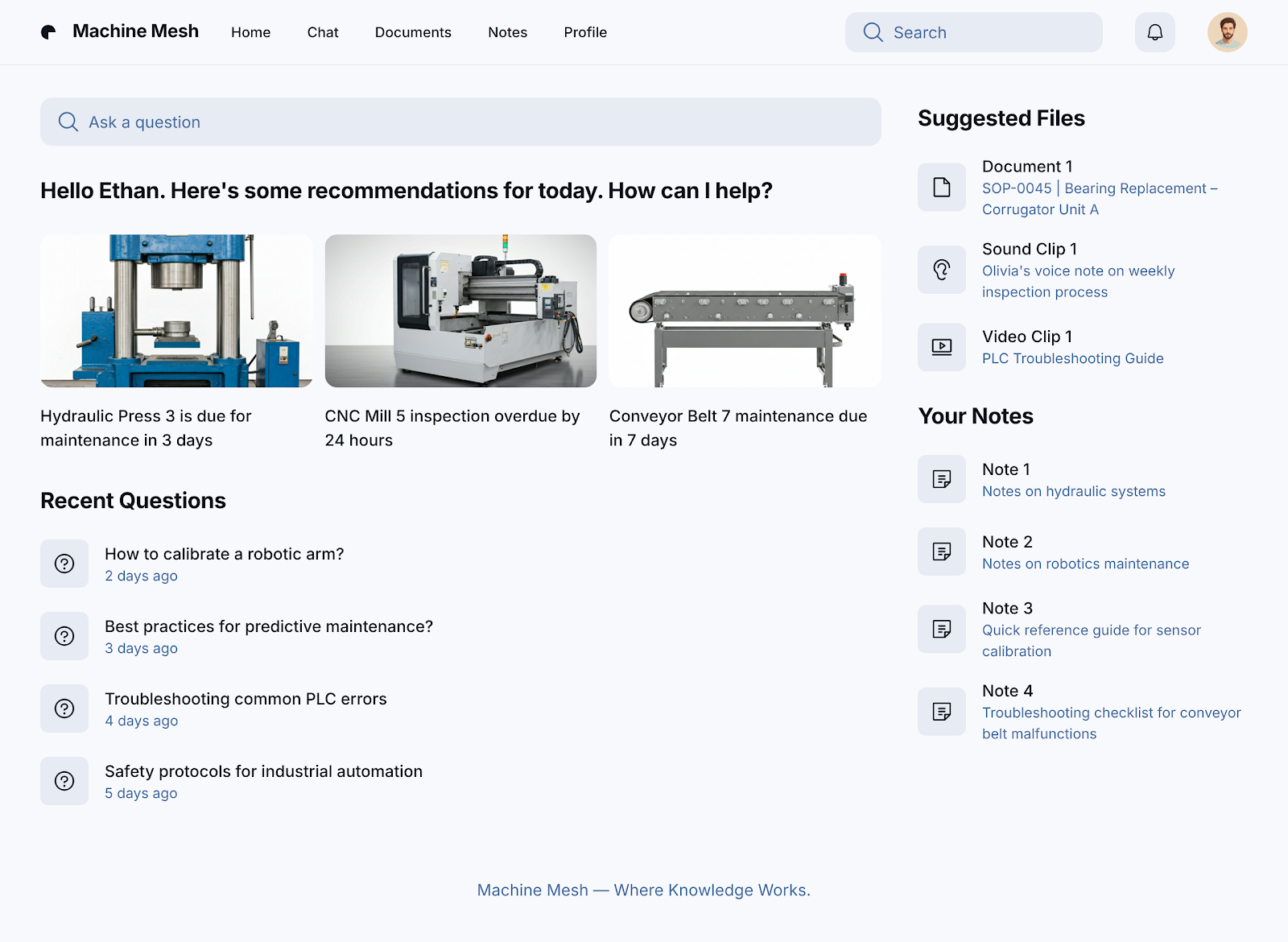Click the Sound Clip 1 ear icon
1288x942 pixels.
point(942,270)
